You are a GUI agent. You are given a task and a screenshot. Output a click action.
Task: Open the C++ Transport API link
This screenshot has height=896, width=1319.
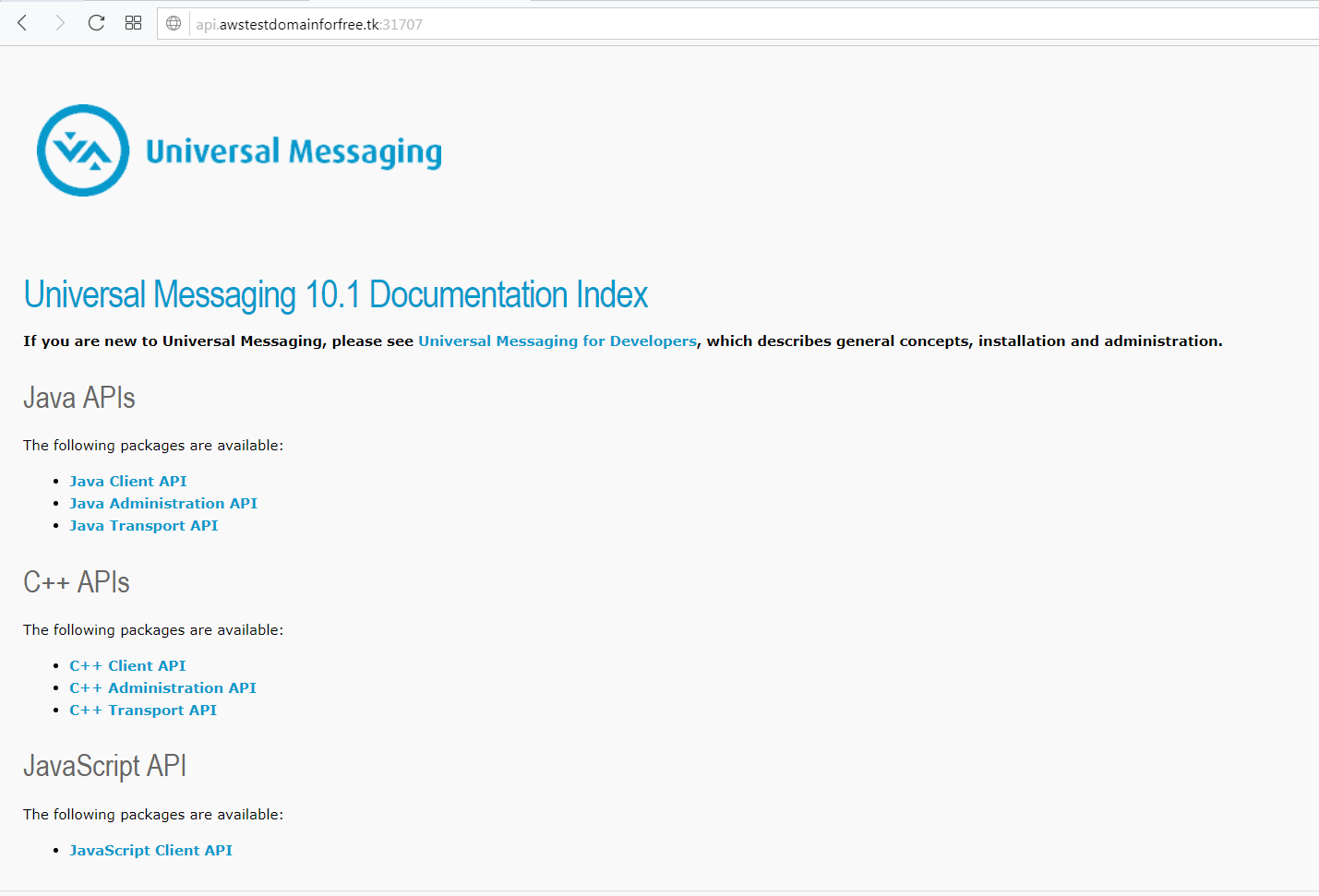[143, 710]
